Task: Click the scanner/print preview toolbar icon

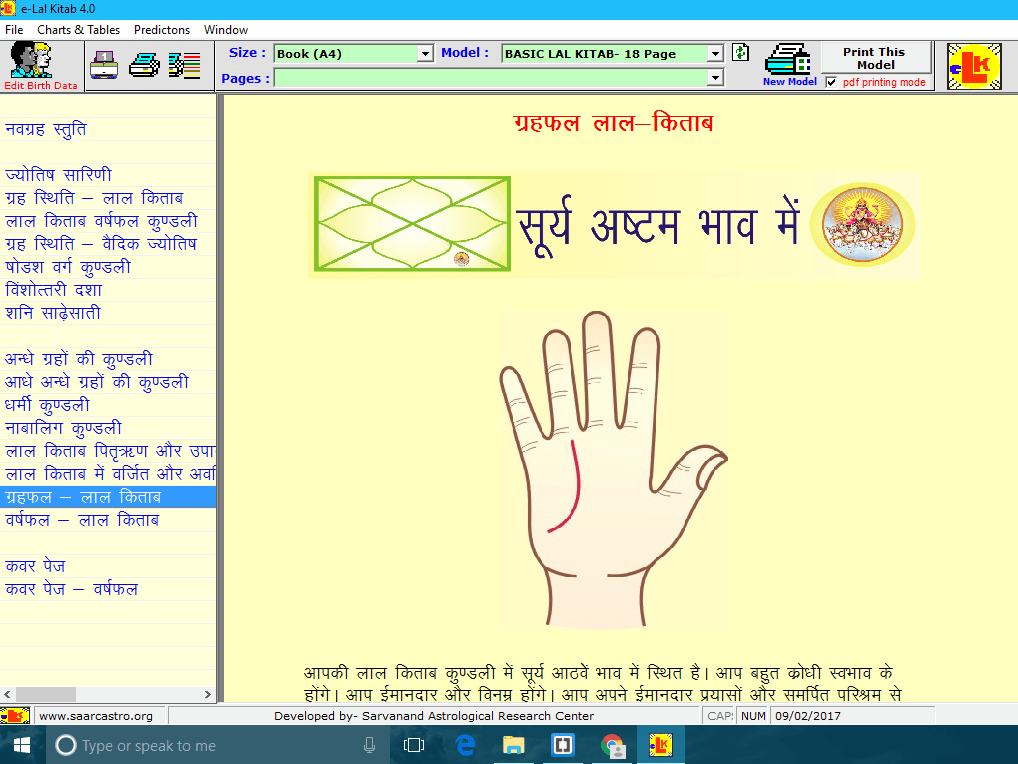Action: click(x=104, y=65)
